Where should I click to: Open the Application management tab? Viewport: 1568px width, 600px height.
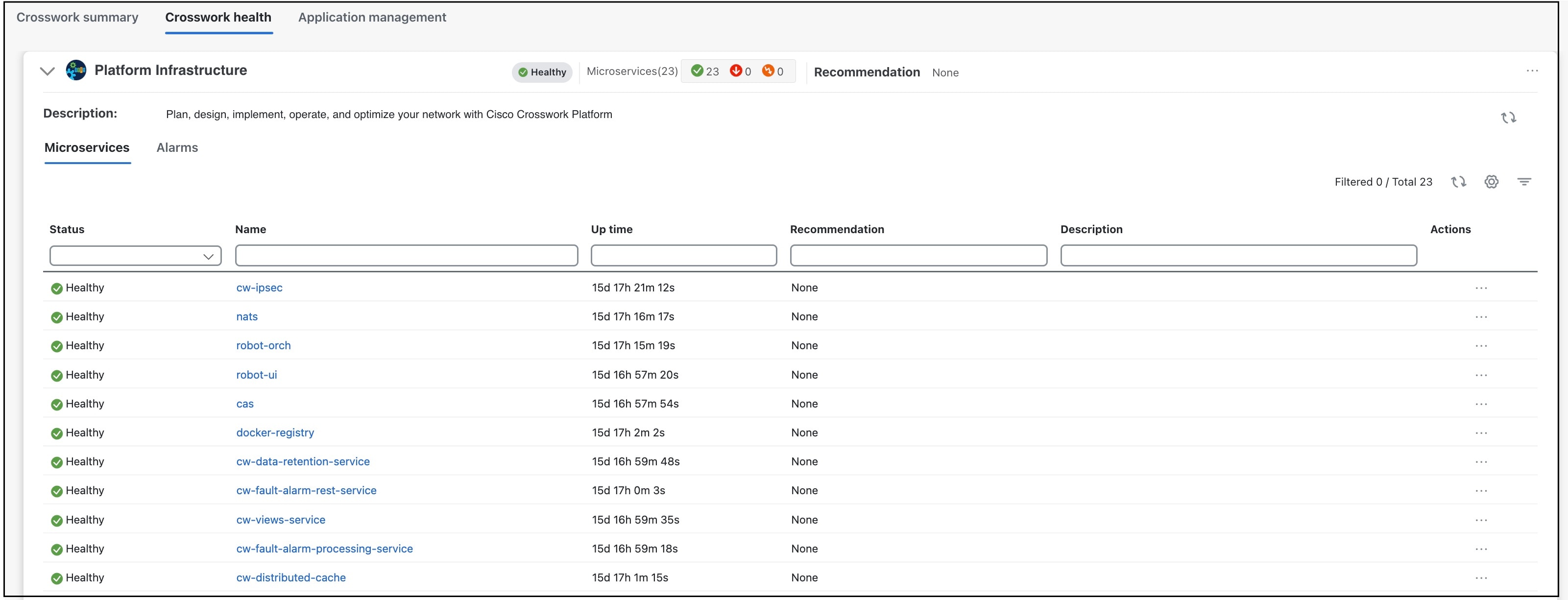coord(372,17)
